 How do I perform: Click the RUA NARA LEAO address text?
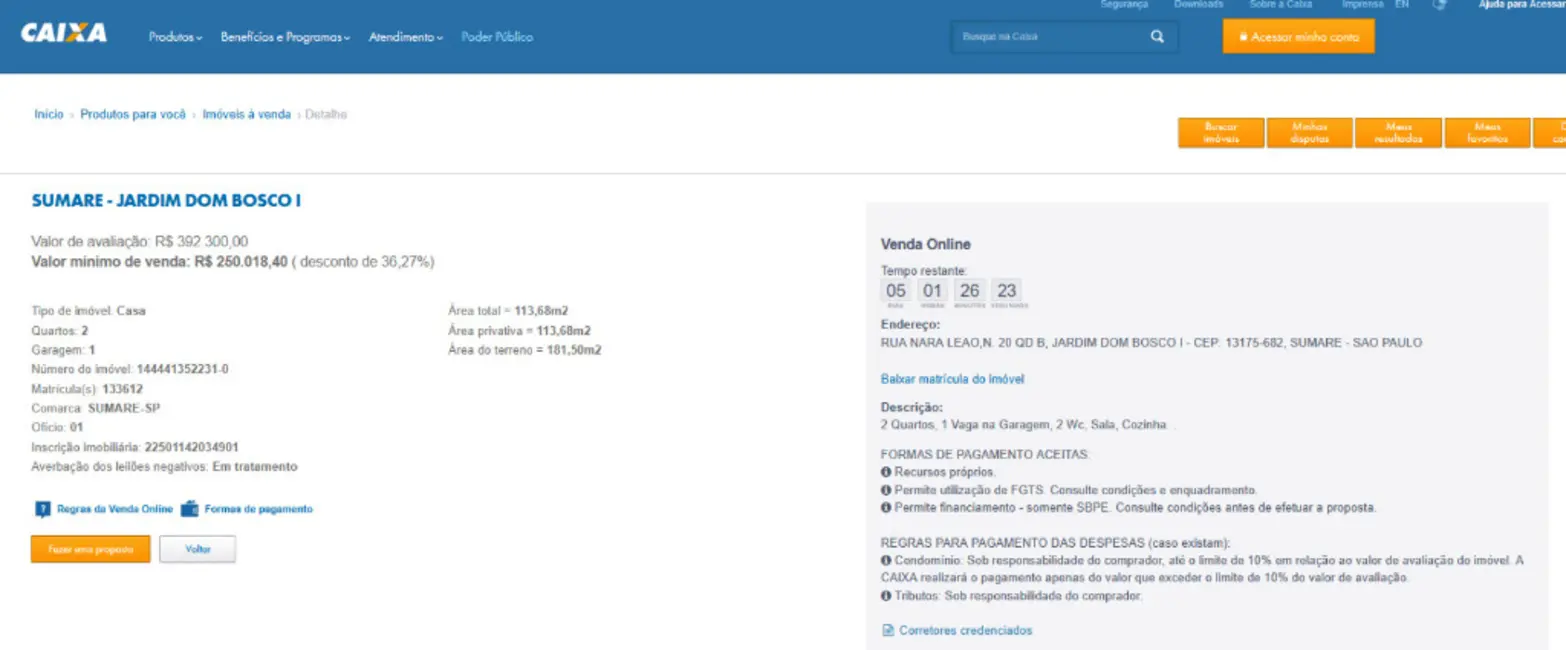click(x=1151, y=342)
